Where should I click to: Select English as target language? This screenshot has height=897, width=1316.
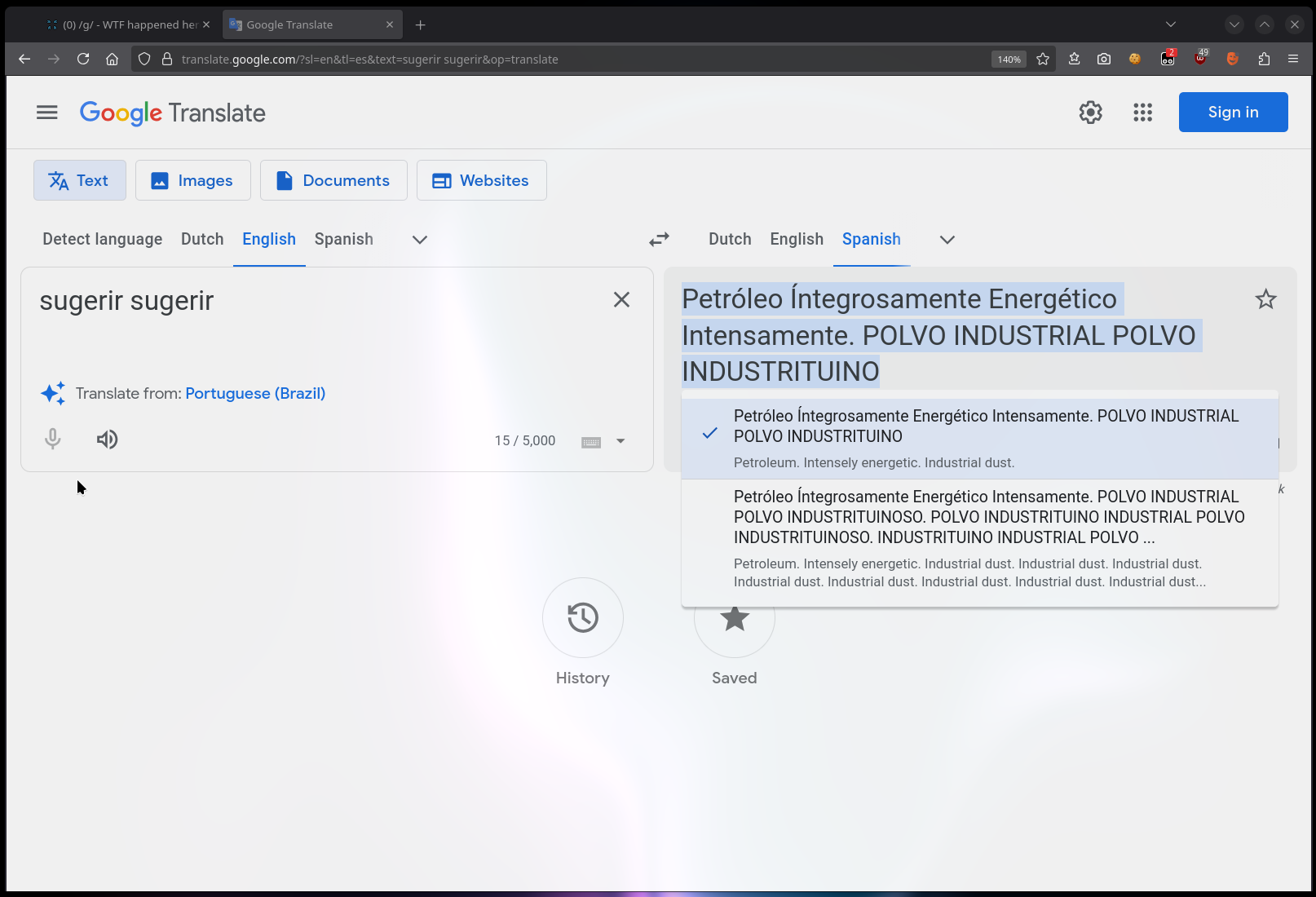tap(797, 239)
